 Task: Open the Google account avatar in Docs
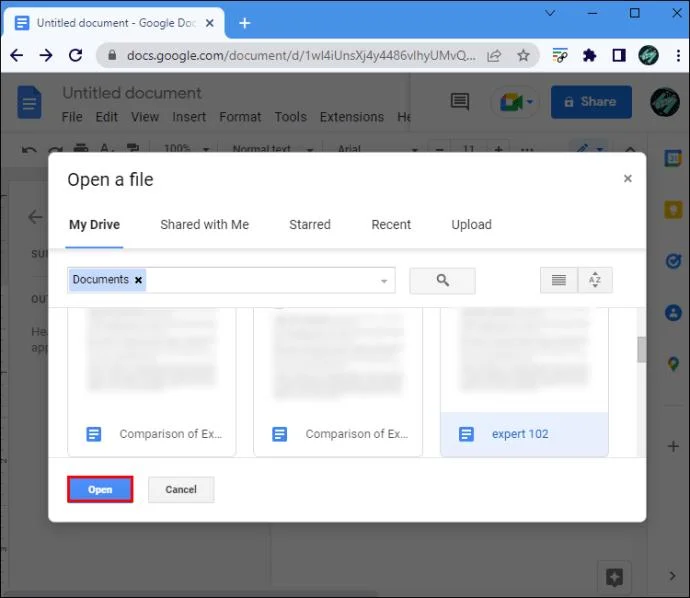(665, 102)
